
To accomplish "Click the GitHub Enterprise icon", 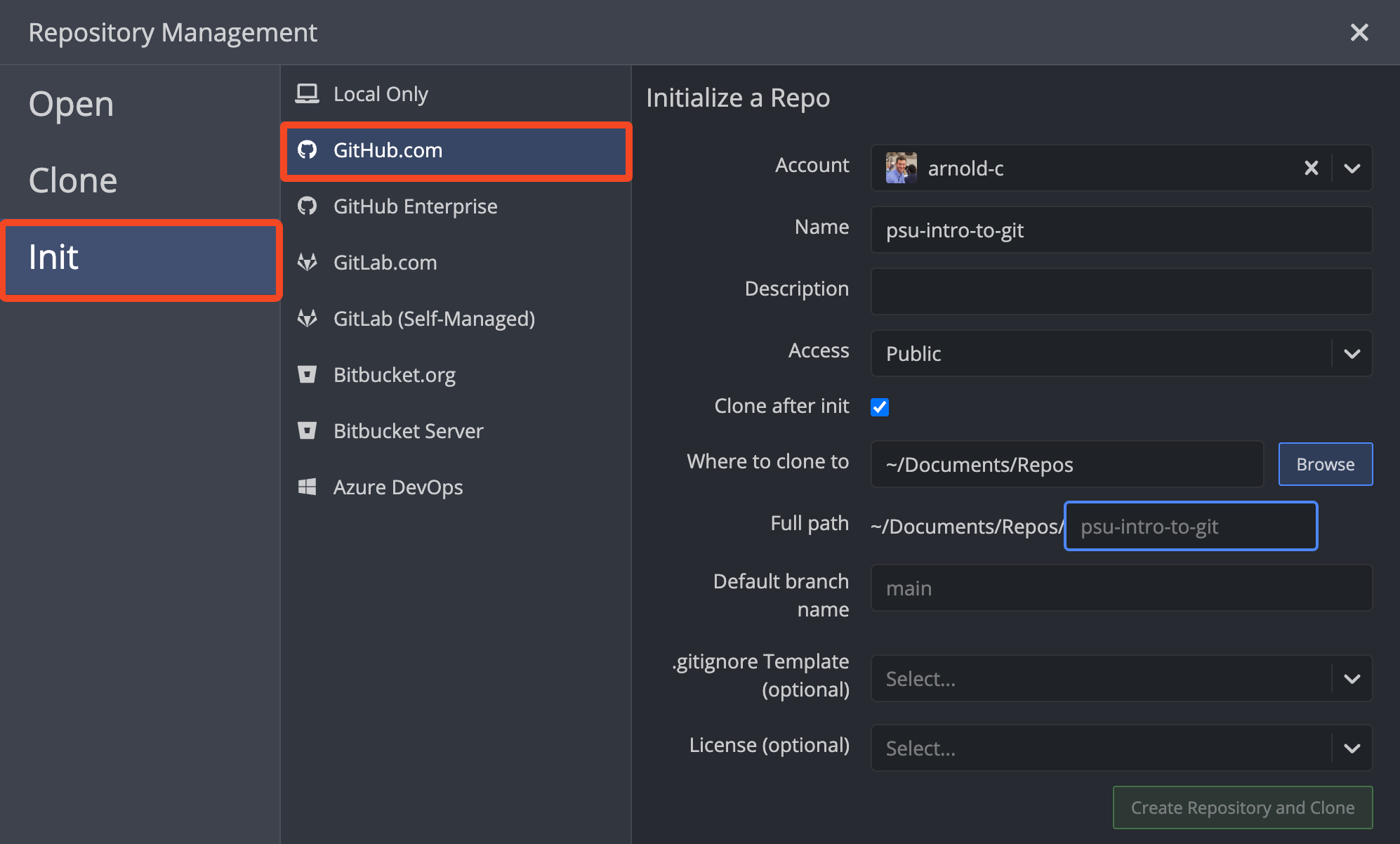I will point(307,206).
